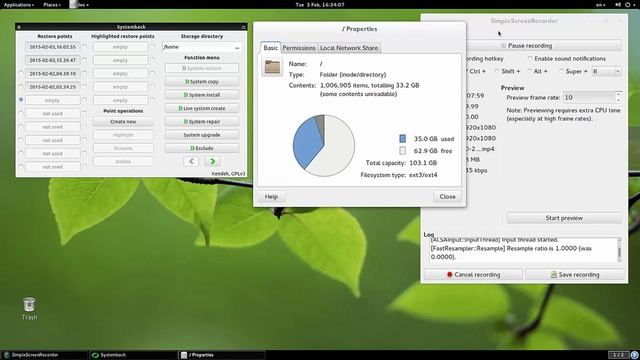Viewport: 640px width, 360px height.
Task: Click the Start preview button
Action: pyautogui.click(x=564, y=218)
